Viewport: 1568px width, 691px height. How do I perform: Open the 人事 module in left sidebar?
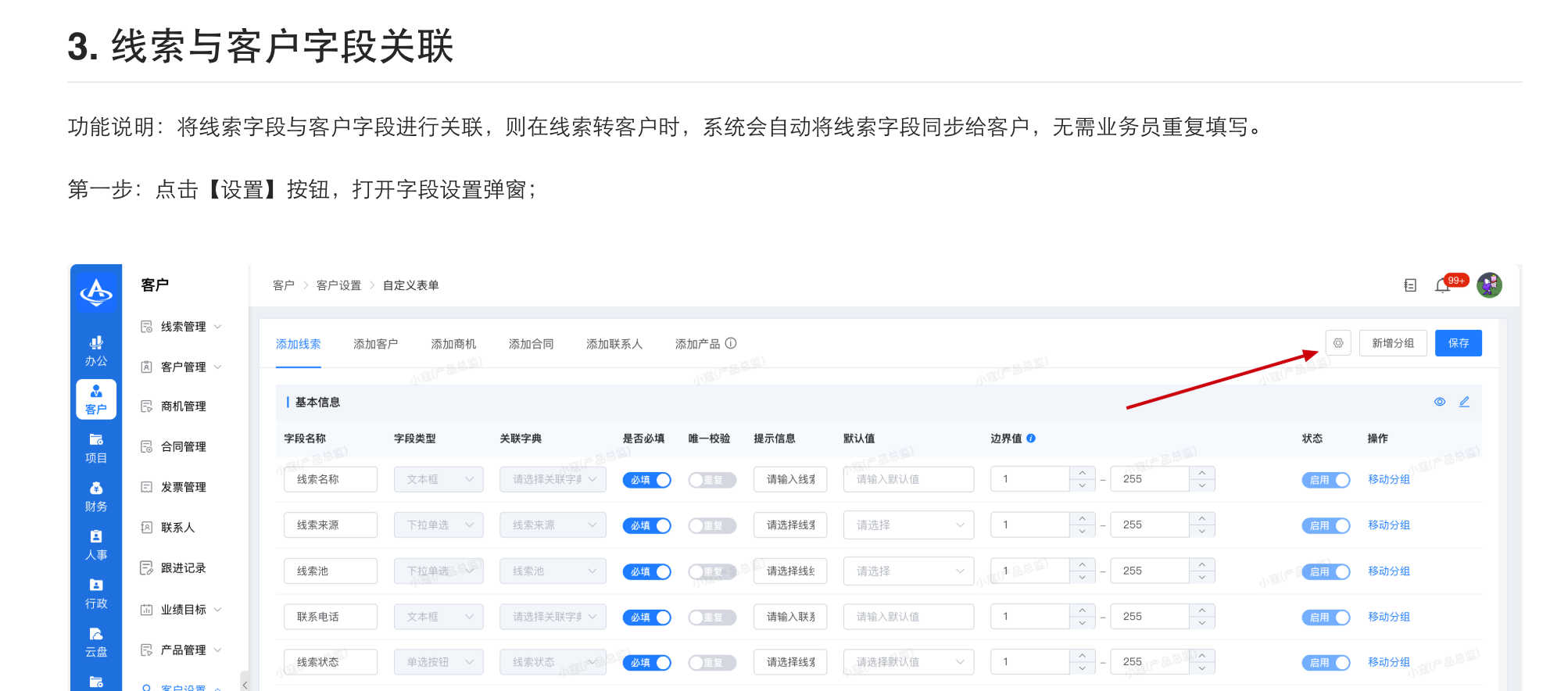point(96,545)
